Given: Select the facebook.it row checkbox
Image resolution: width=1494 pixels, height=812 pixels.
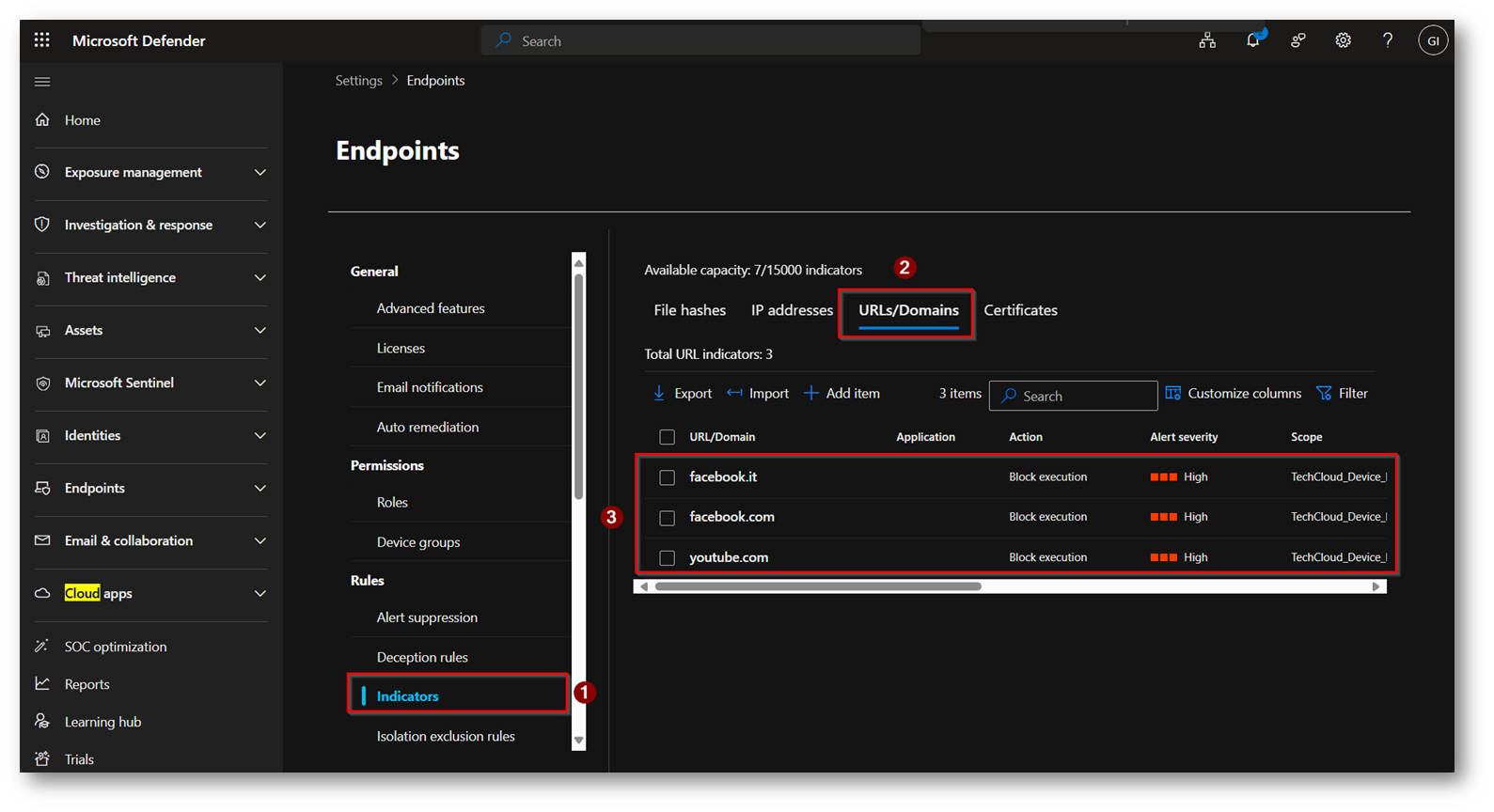Looking at the screenshot, I should click(x=667, y=477).
